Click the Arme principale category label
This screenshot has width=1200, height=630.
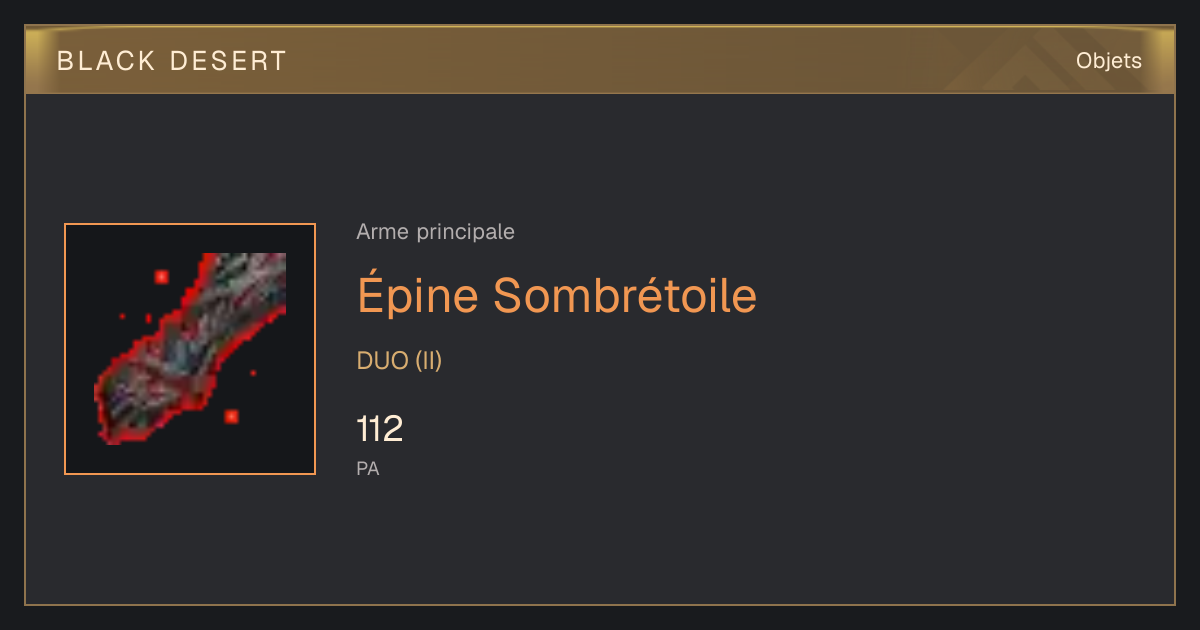click(435, 232)
